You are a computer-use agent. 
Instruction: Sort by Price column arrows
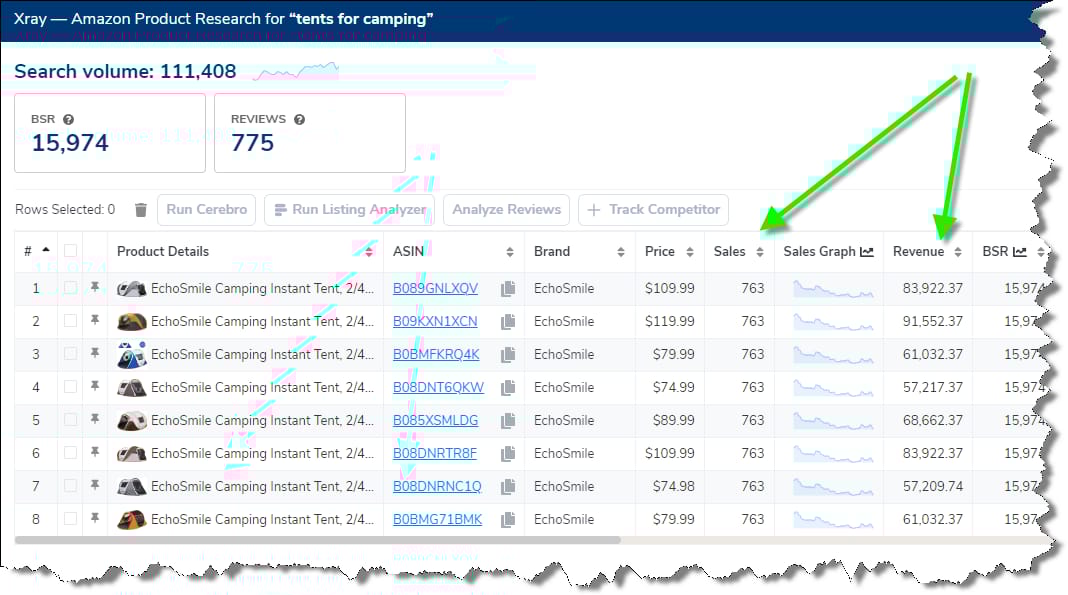(689, 252)
